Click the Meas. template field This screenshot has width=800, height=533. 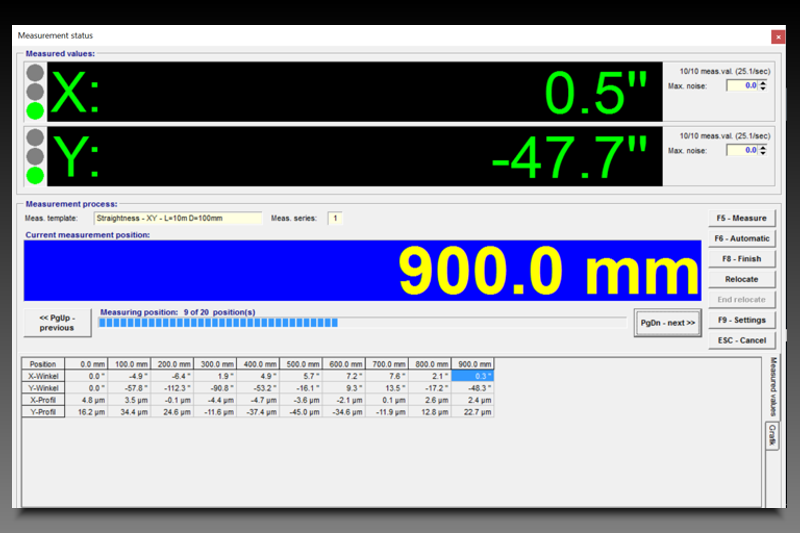pyautogui.click(x=178, y=218)
